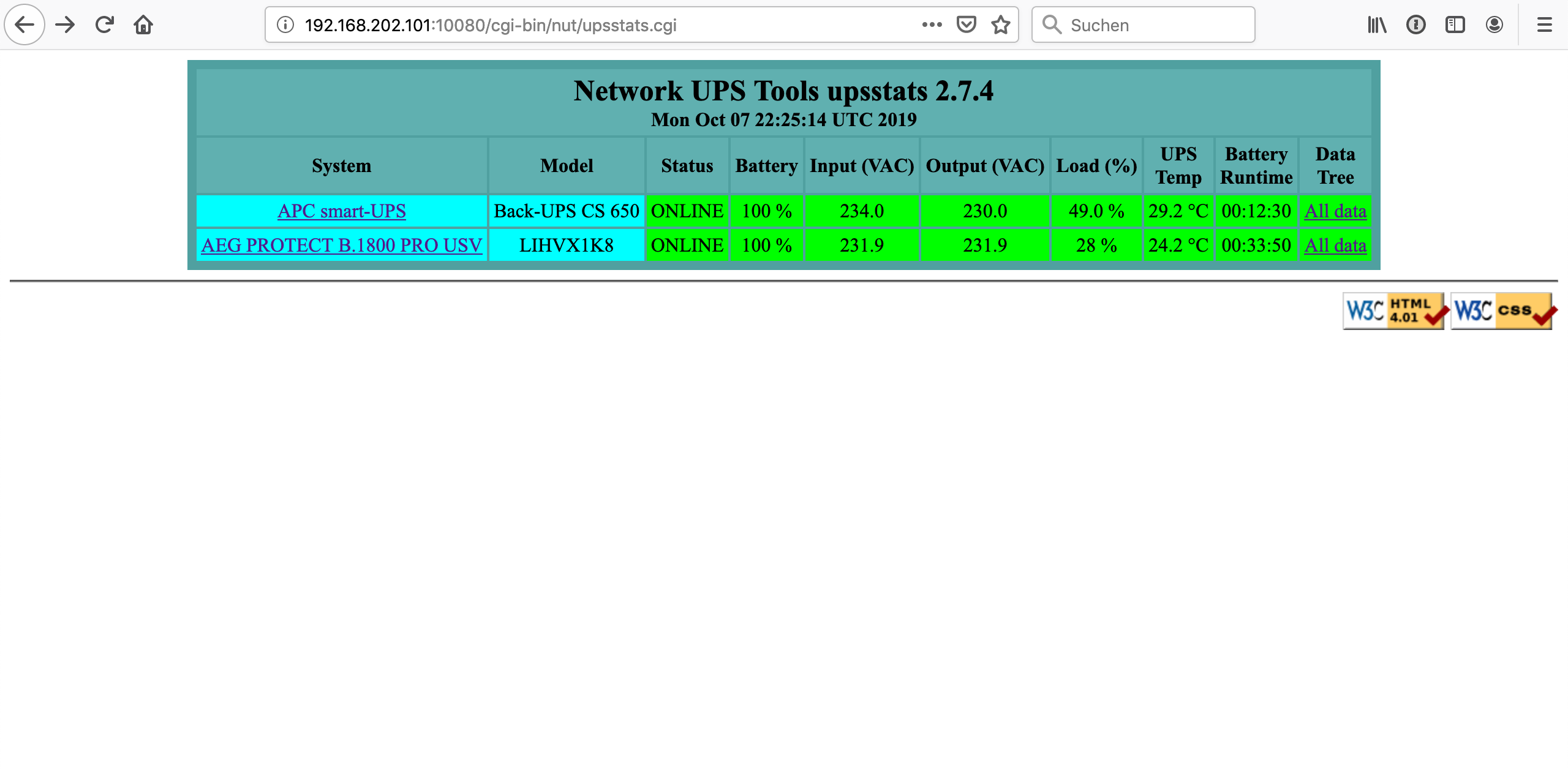Open the hamburger application menu
1568x769 pixels.
[1544, 25]
